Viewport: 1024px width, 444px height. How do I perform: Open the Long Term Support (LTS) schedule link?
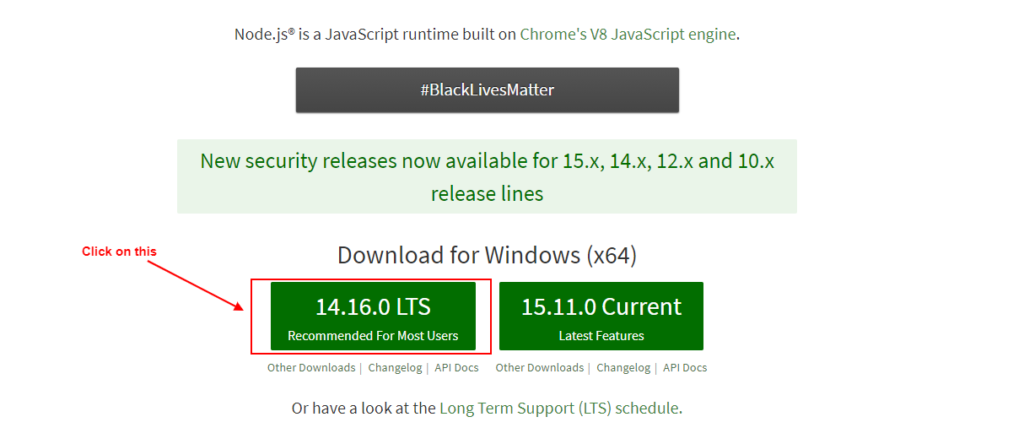(559, 409)
